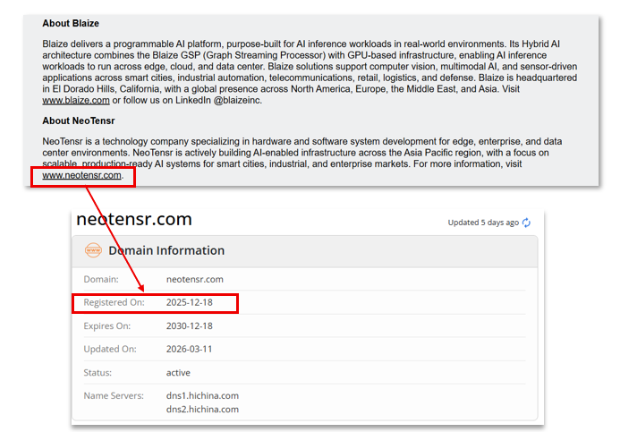This screenshot has height=432, width=624.
Task: Click the Domain: label
Action: (101, 279)
